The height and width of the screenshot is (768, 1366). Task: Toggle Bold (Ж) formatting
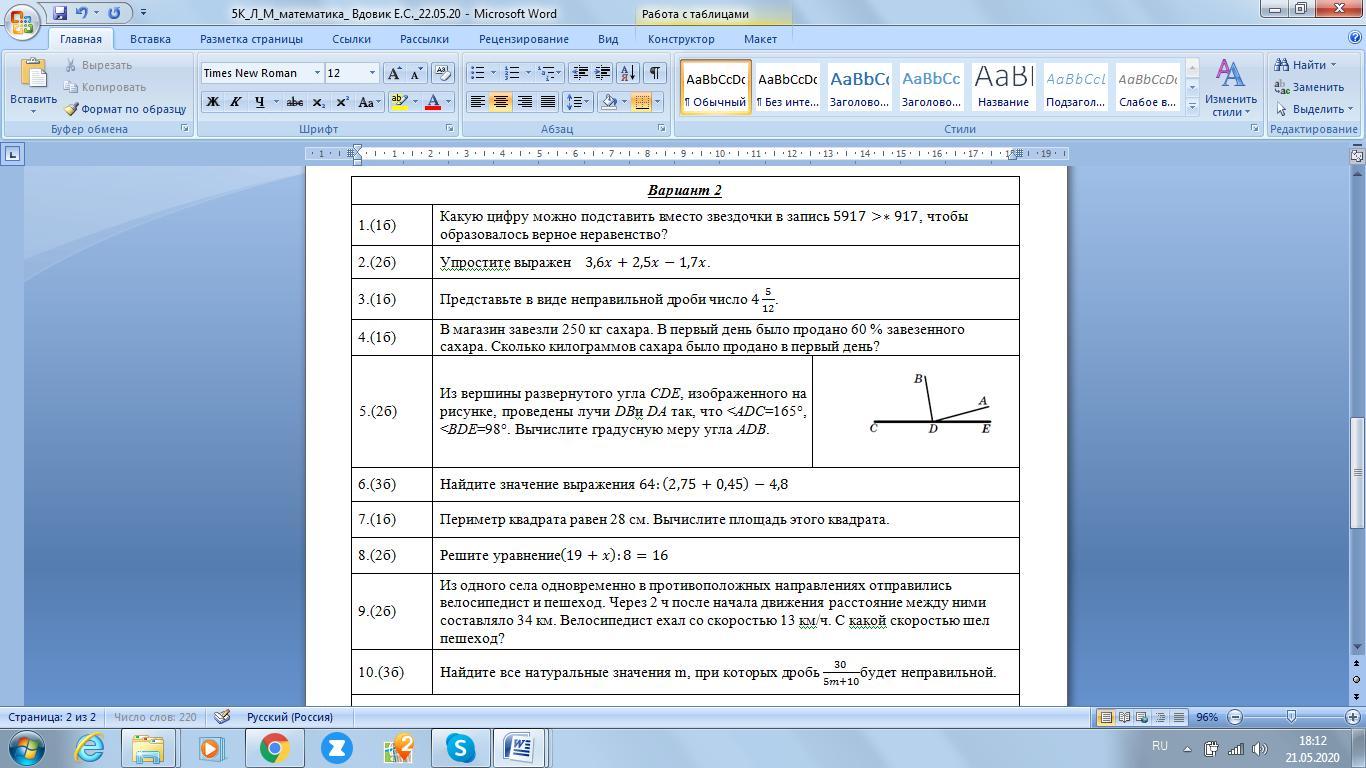click(x=213, y=102)
